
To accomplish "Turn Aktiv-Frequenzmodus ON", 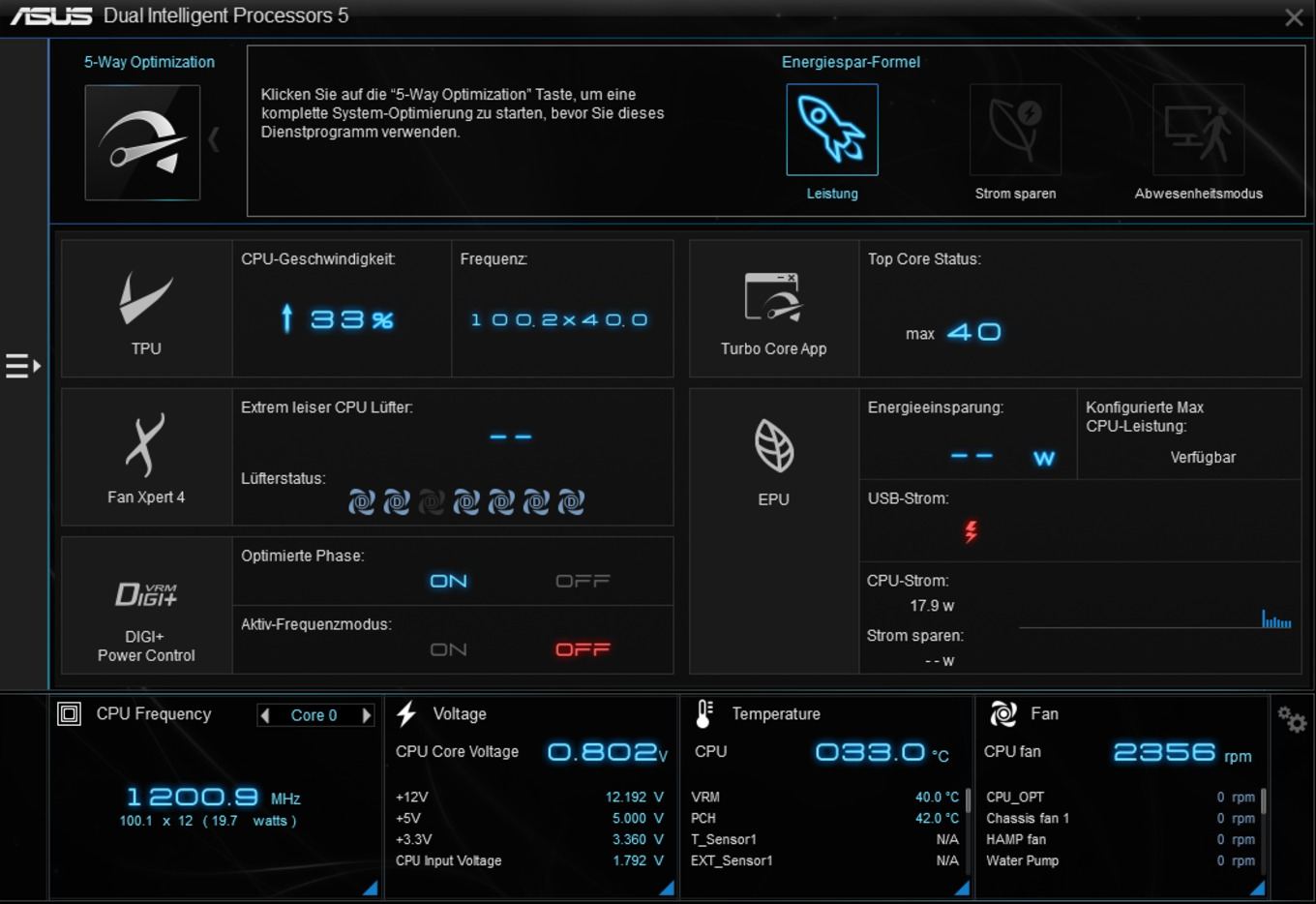I will pos(448,649).
